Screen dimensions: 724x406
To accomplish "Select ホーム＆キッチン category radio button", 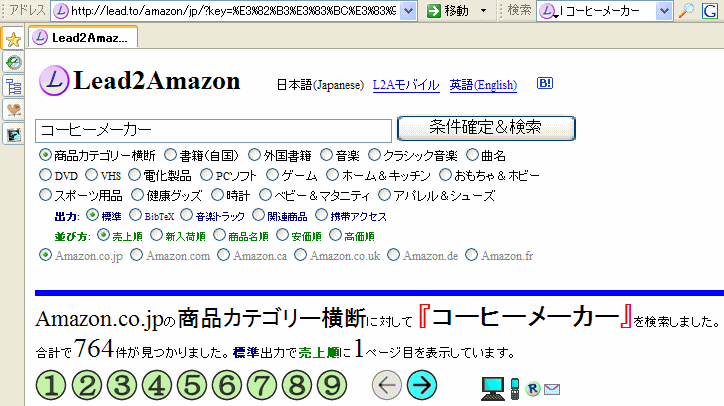I will pyautogui.click(x=332, y=175).
